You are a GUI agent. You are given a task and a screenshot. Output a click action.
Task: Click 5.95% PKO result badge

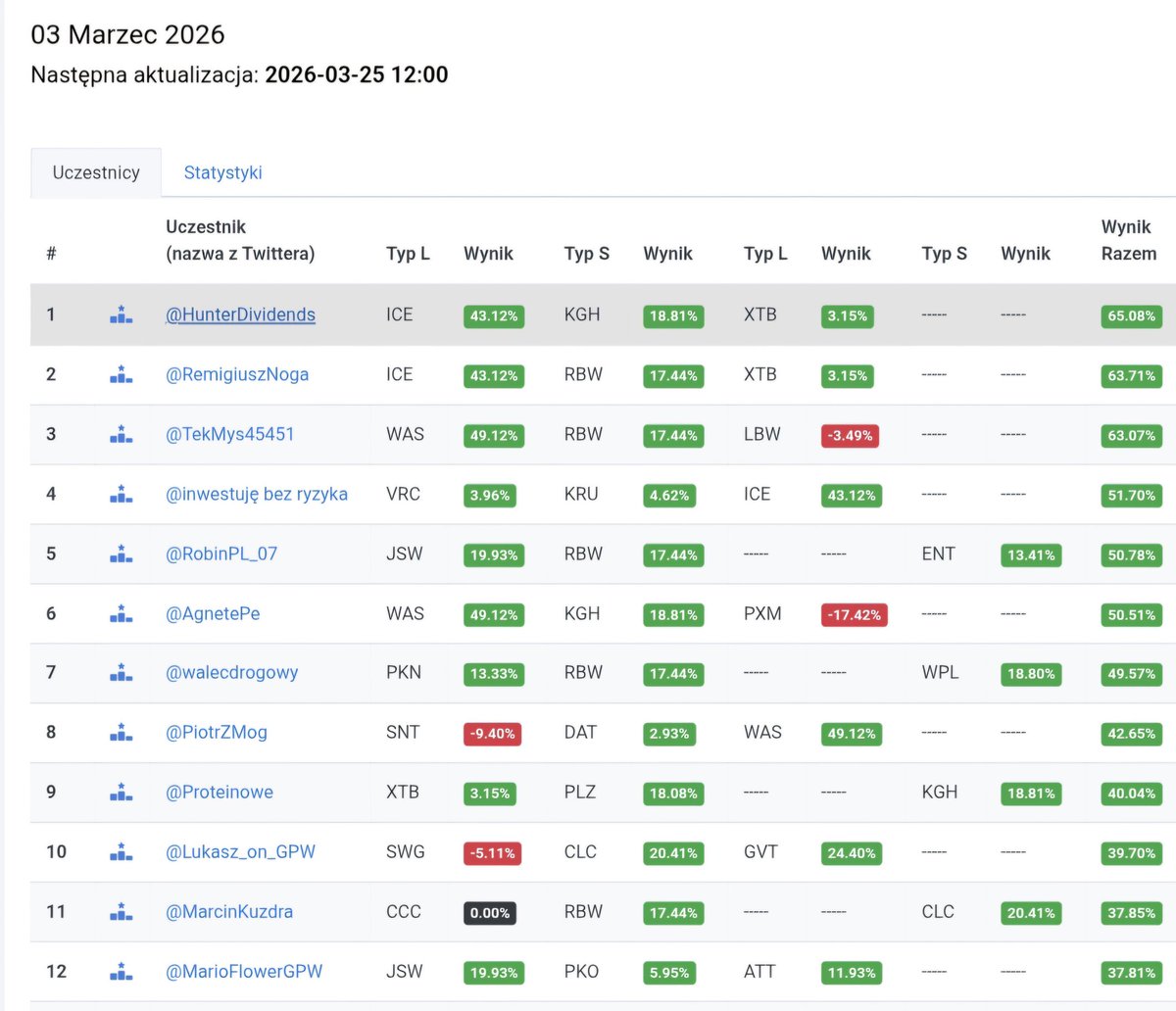coord(670,972)
